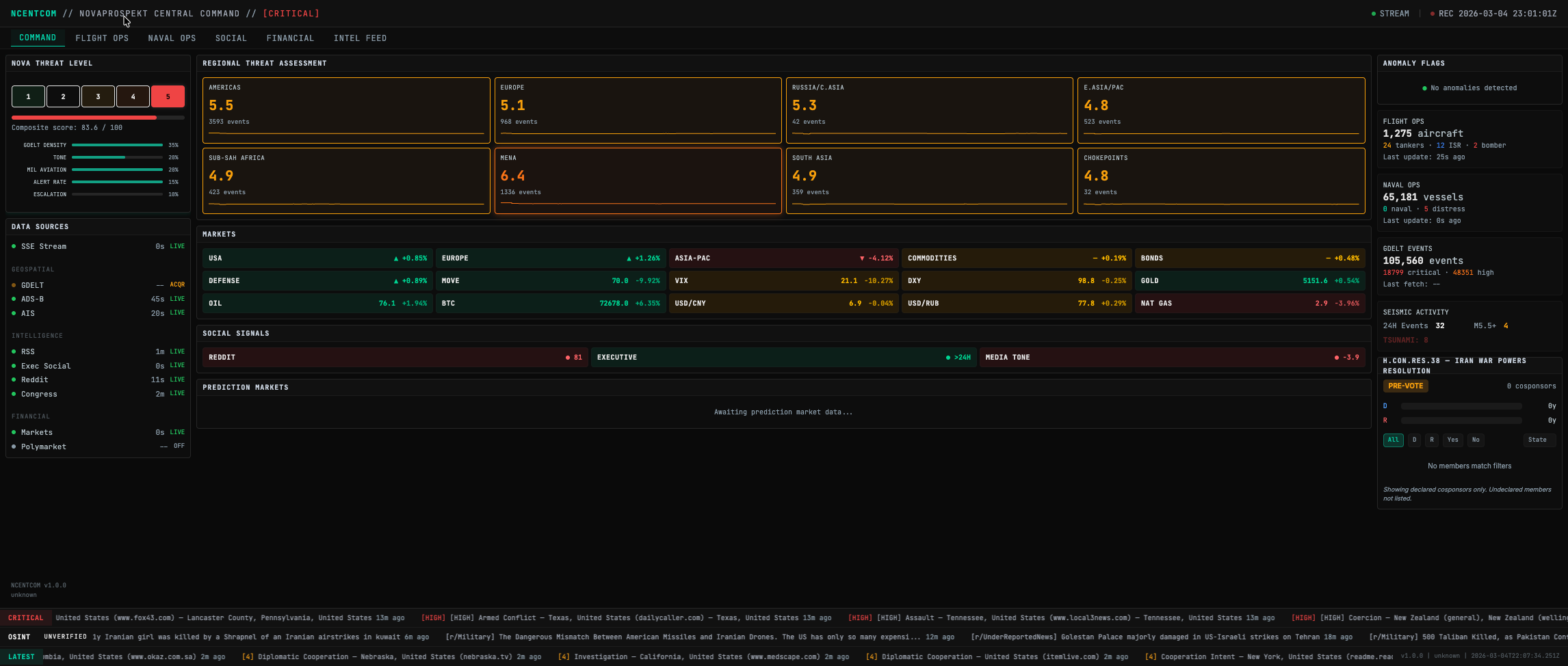This screenshot has height=666, width=1568.
Task: Select red threat level 5 box
Action: [168, 96]
